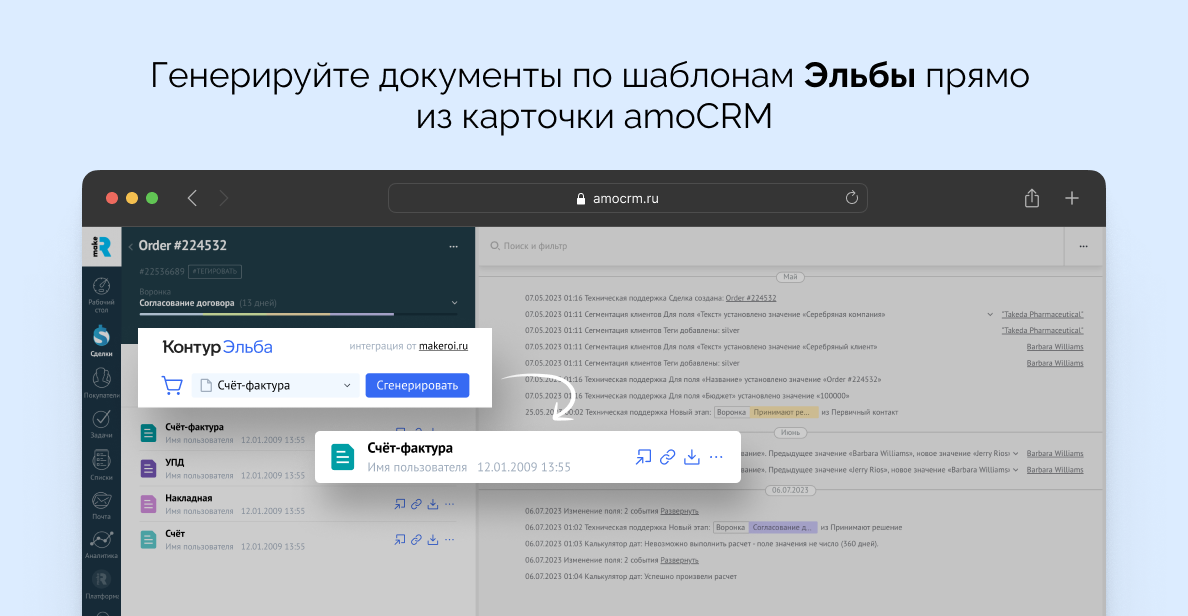Screen dimensions: 1188x616
Task: Expand the «Серебряная компания» entry chevron
Action: tap(989, 314)
